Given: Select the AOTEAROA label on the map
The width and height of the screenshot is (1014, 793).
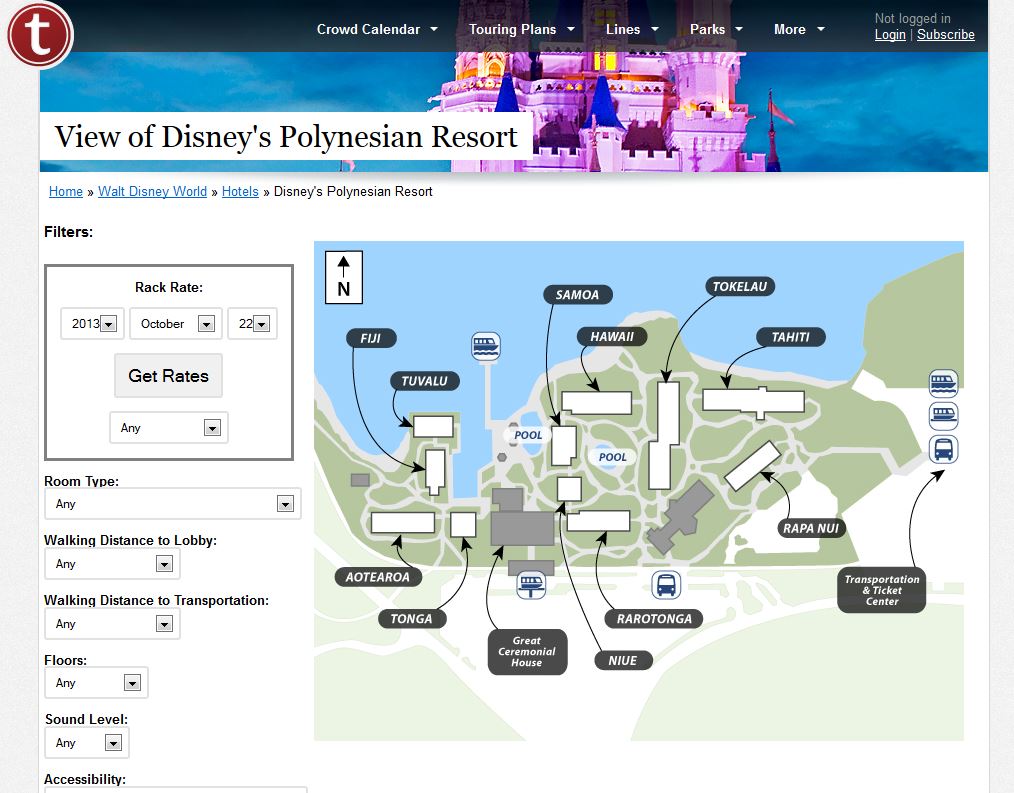Looking at the screenshot, I should (378, 577).
